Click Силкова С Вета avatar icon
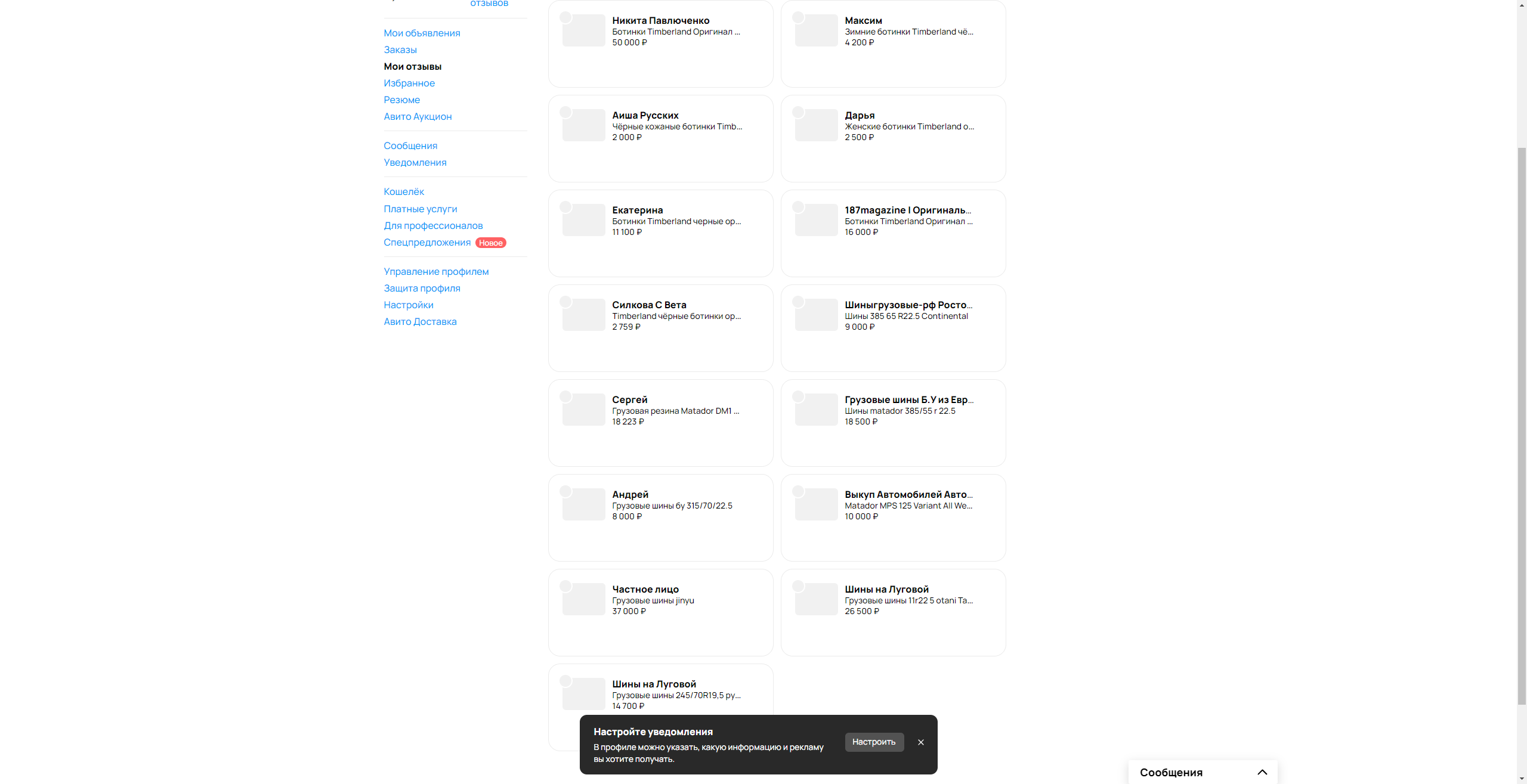This screenshot has height=784, width=1527. tap(565, 302)
